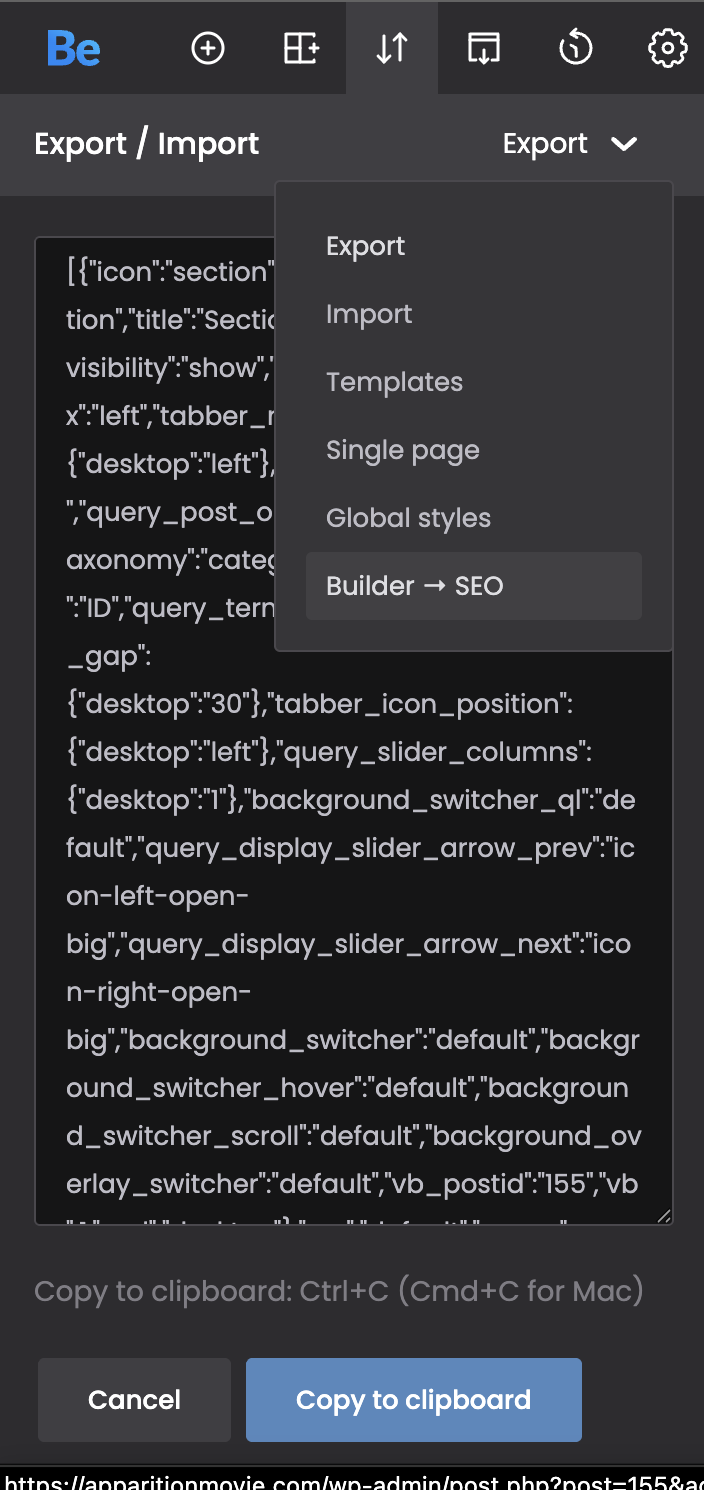Open the add section layout icon
Viewport: 704px width, 1490px height.
[x=300, y=48]
